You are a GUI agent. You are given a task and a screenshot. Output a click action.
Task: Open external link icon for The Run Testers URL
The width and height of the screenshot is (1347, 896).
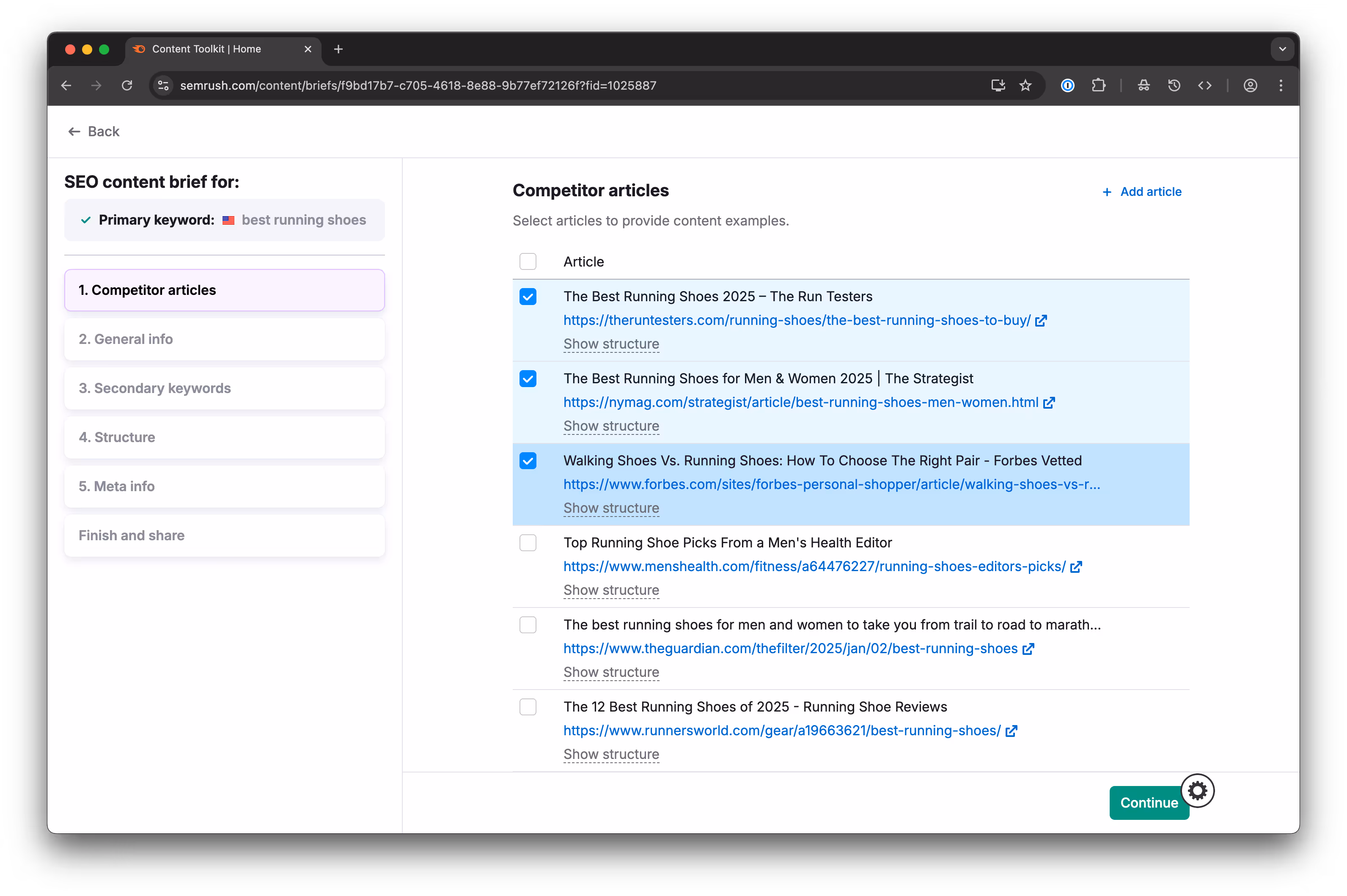point(1041,321)
